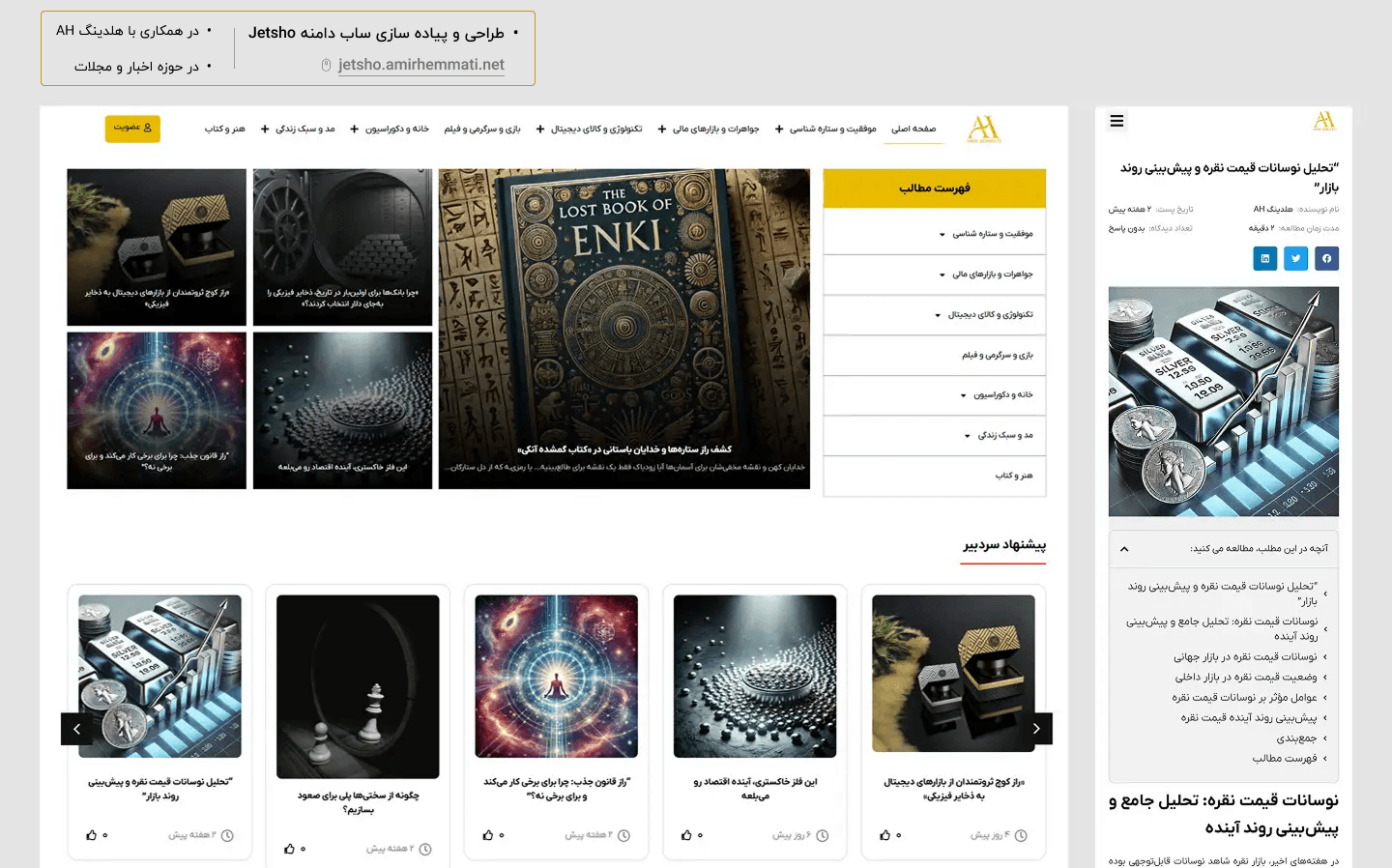This screenshot has height=868, width=1392.
Task: Open chess piece card in editor's picks
Action: [358, 687]
